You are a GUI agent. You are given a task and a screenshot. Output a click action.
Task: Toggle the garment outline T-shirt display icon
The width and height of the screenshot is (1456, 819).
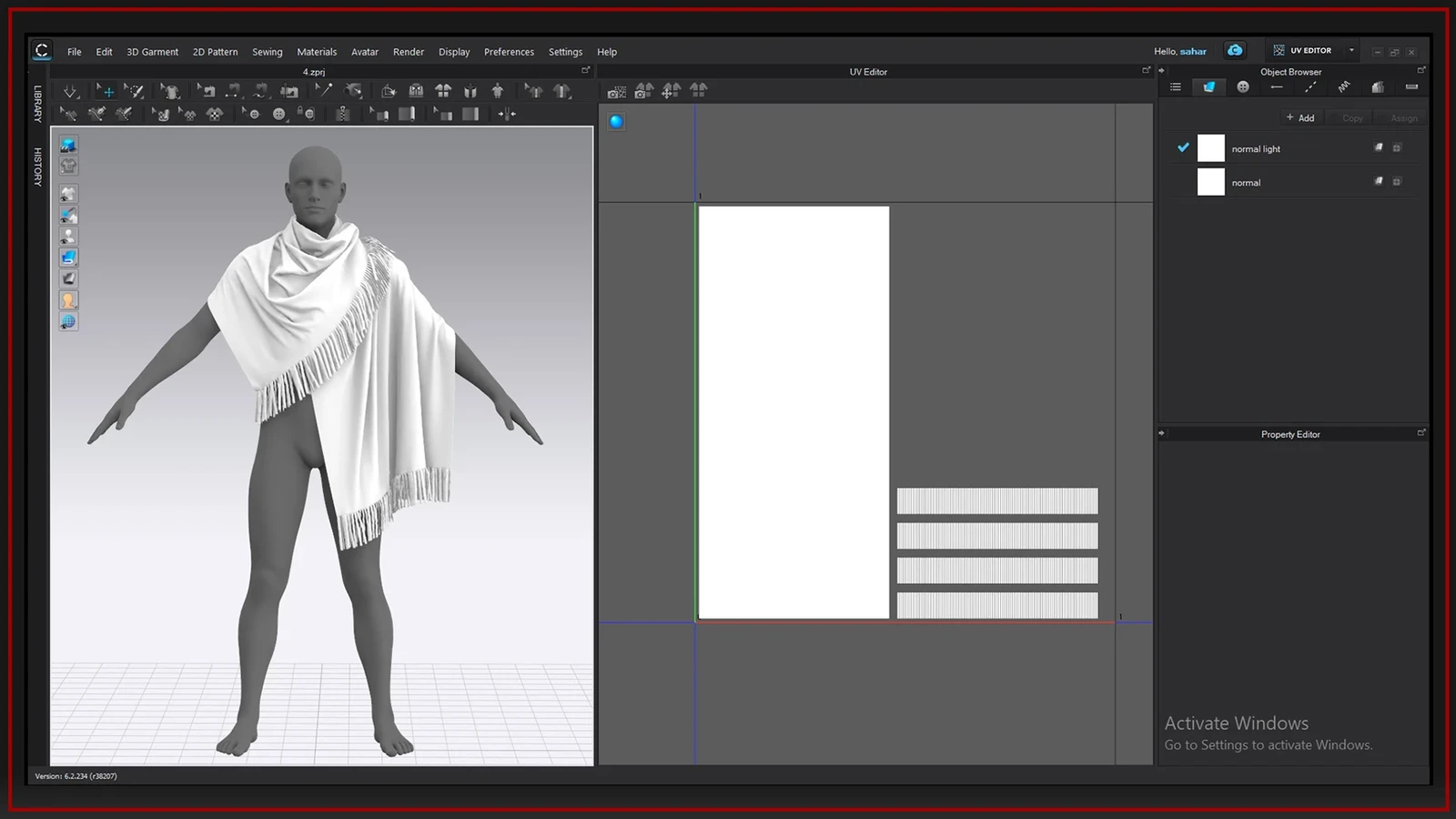[68, 166]
